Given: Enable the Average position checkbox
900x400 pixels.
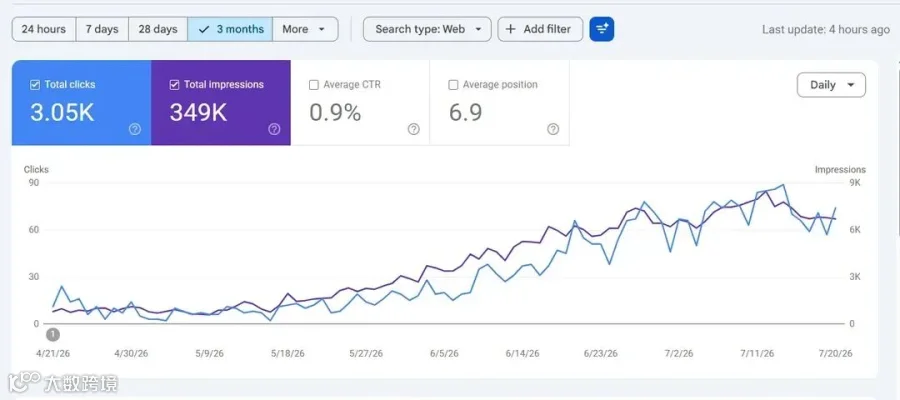Looking at the screenshot, I should pos(453,85).
